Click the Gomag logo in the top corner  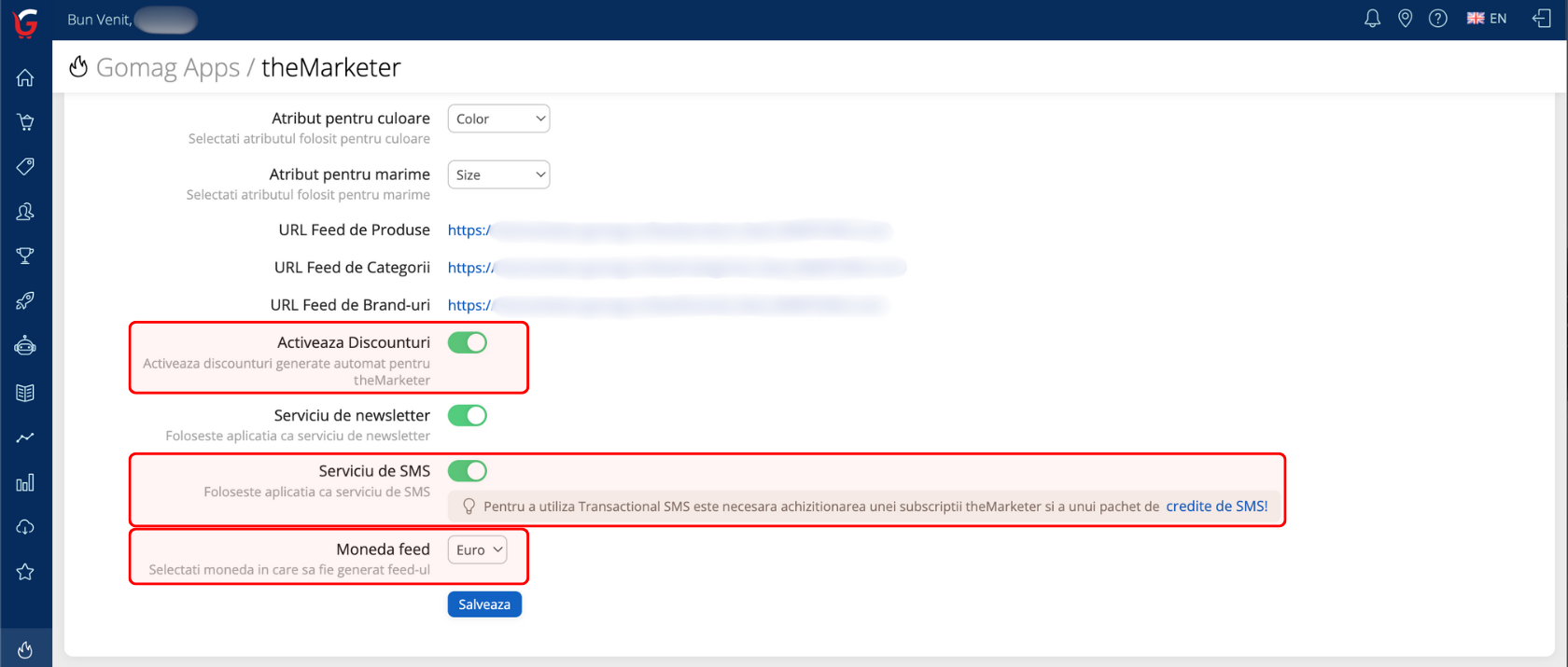pos(25,22)
